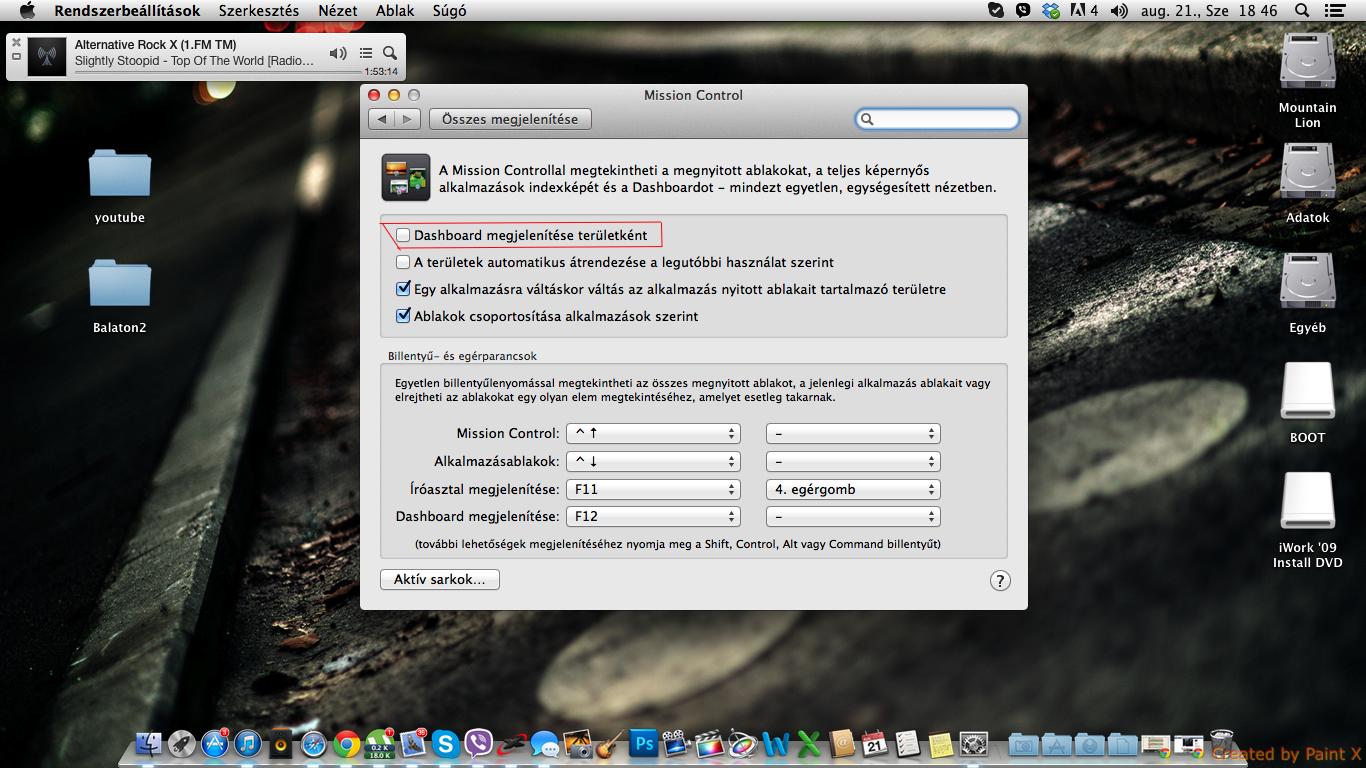Open the Mail icon with badge
The image size is (1366, 768).
413,744
